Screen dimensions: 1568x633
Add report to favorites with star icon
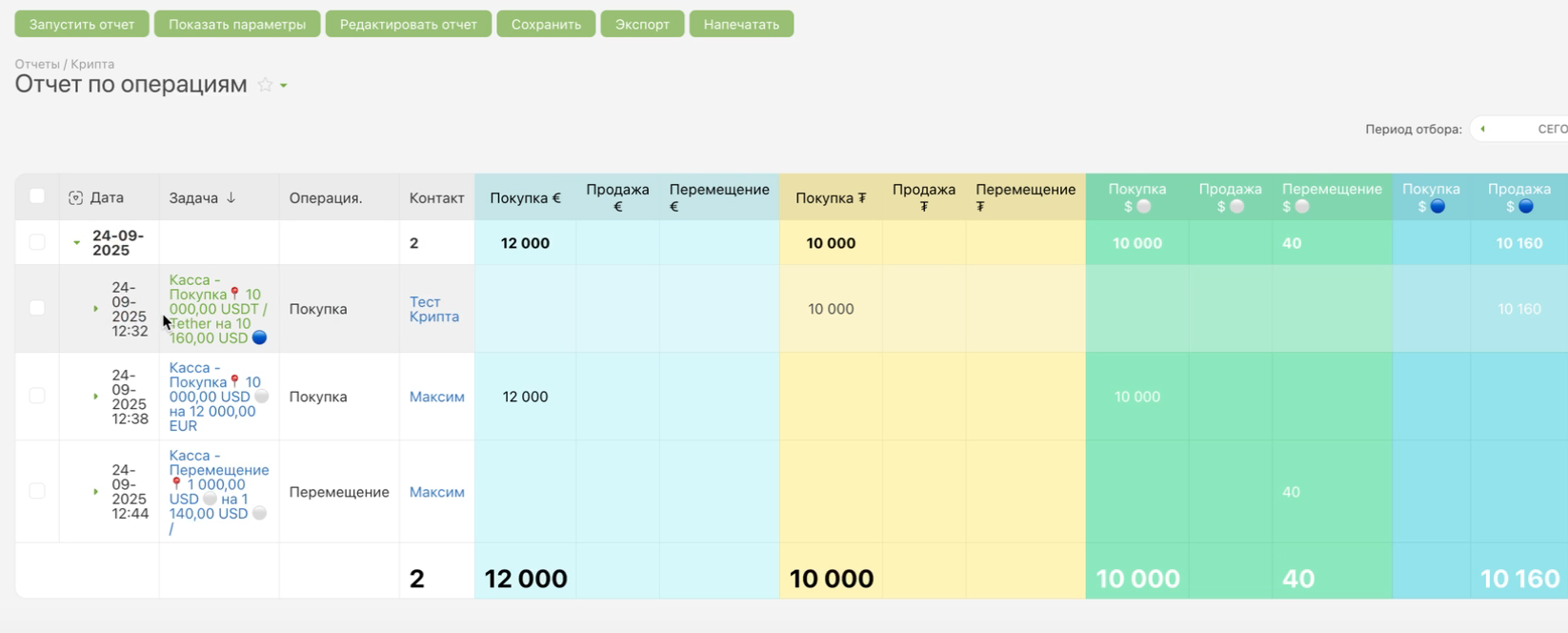265,85
